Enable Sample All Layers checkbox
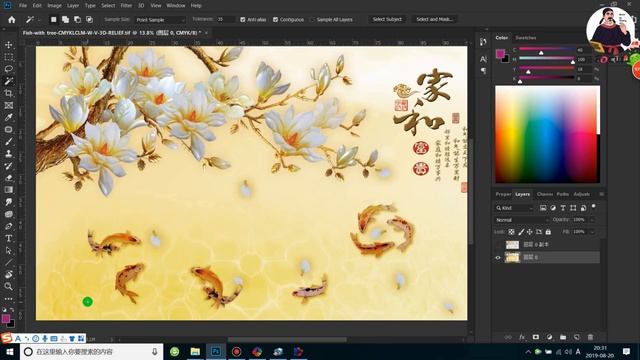This screenshot has height=360, width=640. point(313,20)
